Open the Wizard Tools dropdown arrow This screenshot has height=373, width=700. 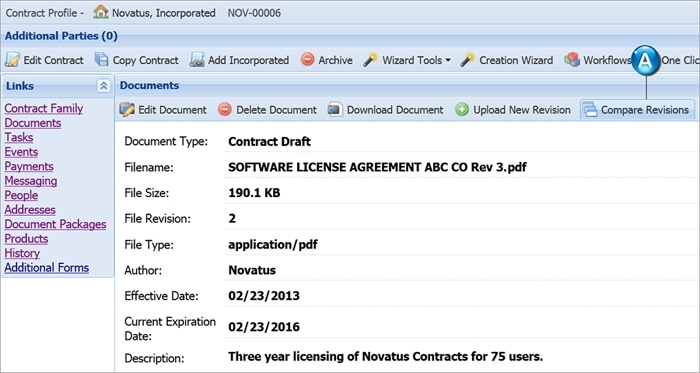point(448,60)
